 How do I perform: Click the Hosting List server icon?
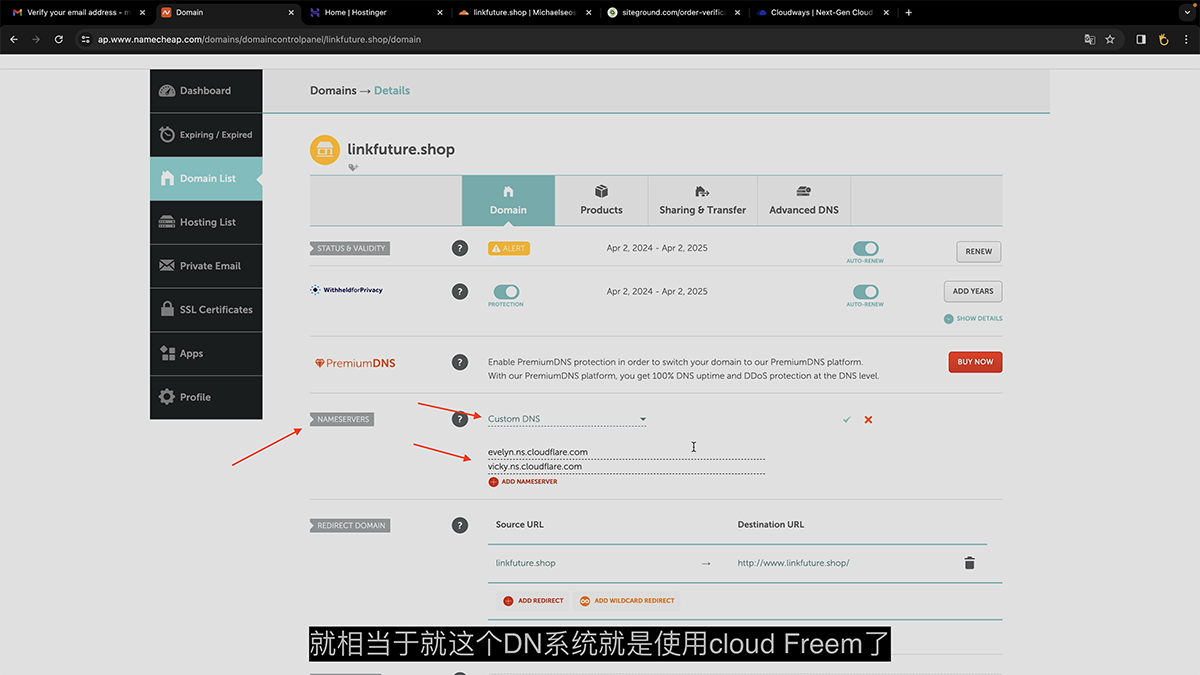(x=167, y=222)
